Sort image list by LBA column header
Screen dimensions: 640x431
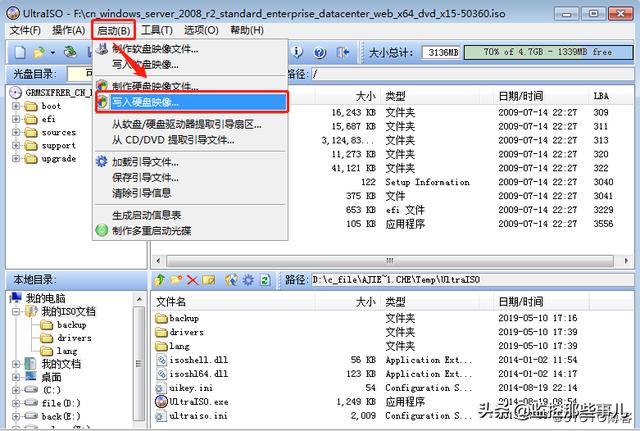tap(610, 96)
